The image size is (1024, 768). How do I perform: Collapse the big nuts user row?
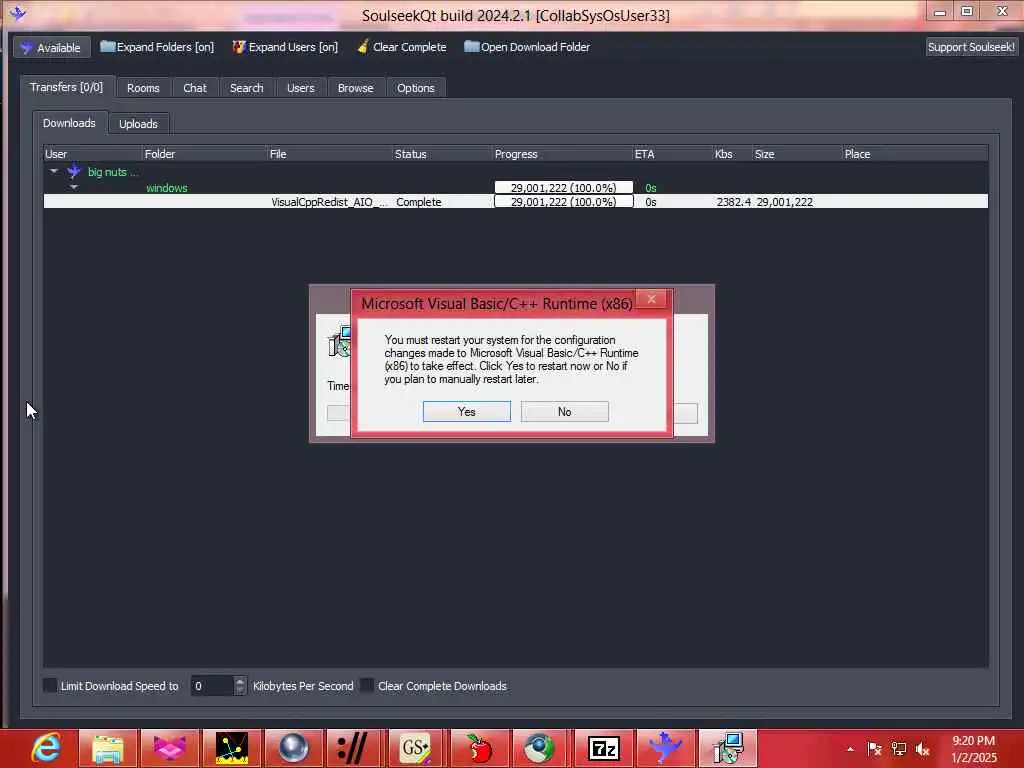point(54,171)
